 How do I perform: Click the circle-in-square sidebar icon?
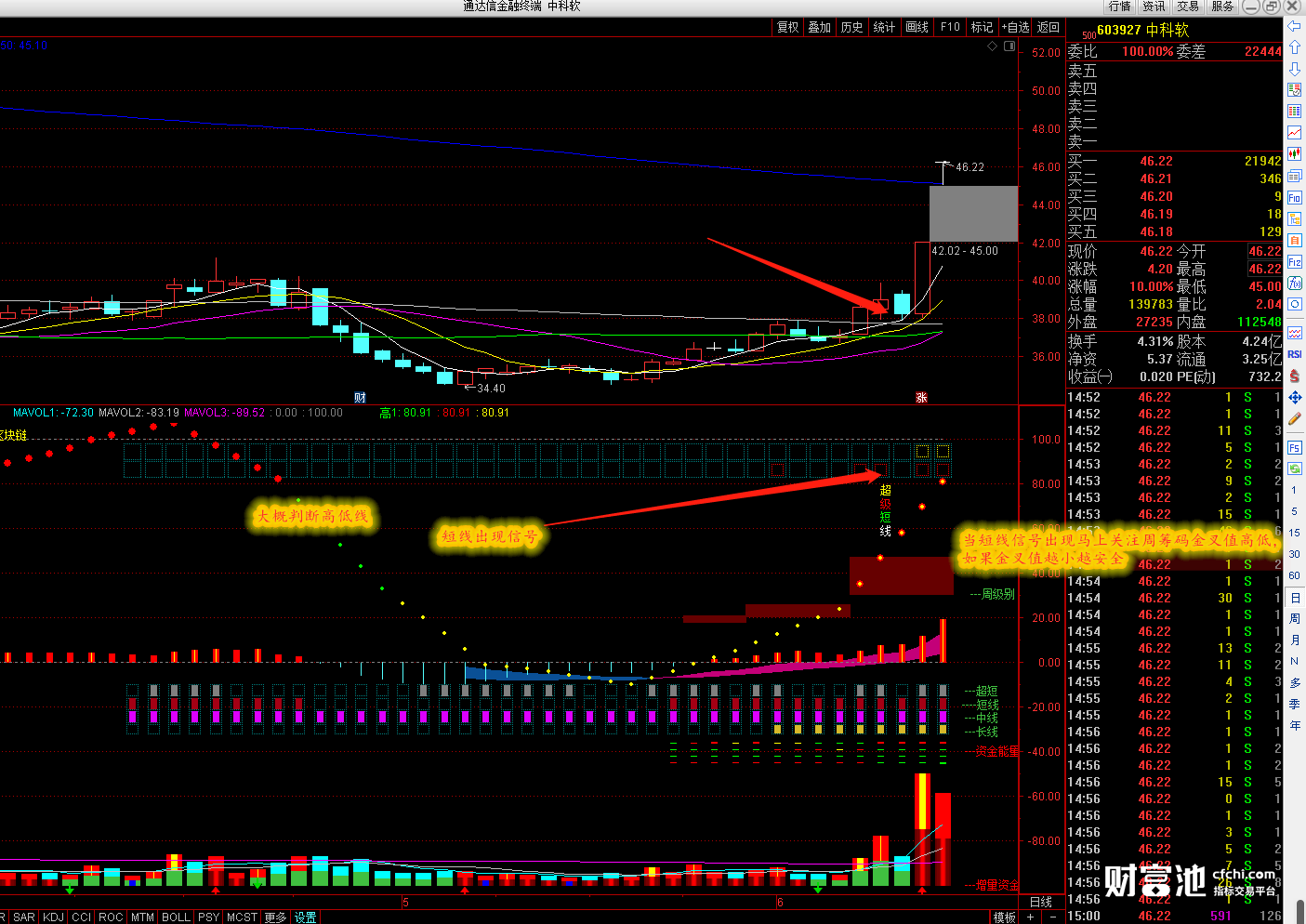pyautogui.click(x=1294, y=304)
